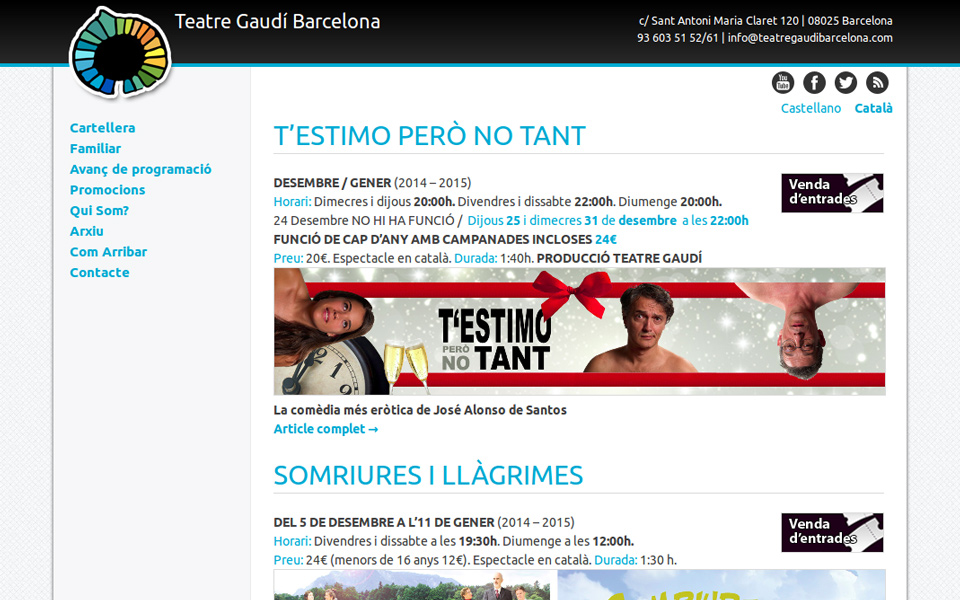Open the Facebook social icon
This screenshot has height=600, width=960.
(x=814, y=83)
